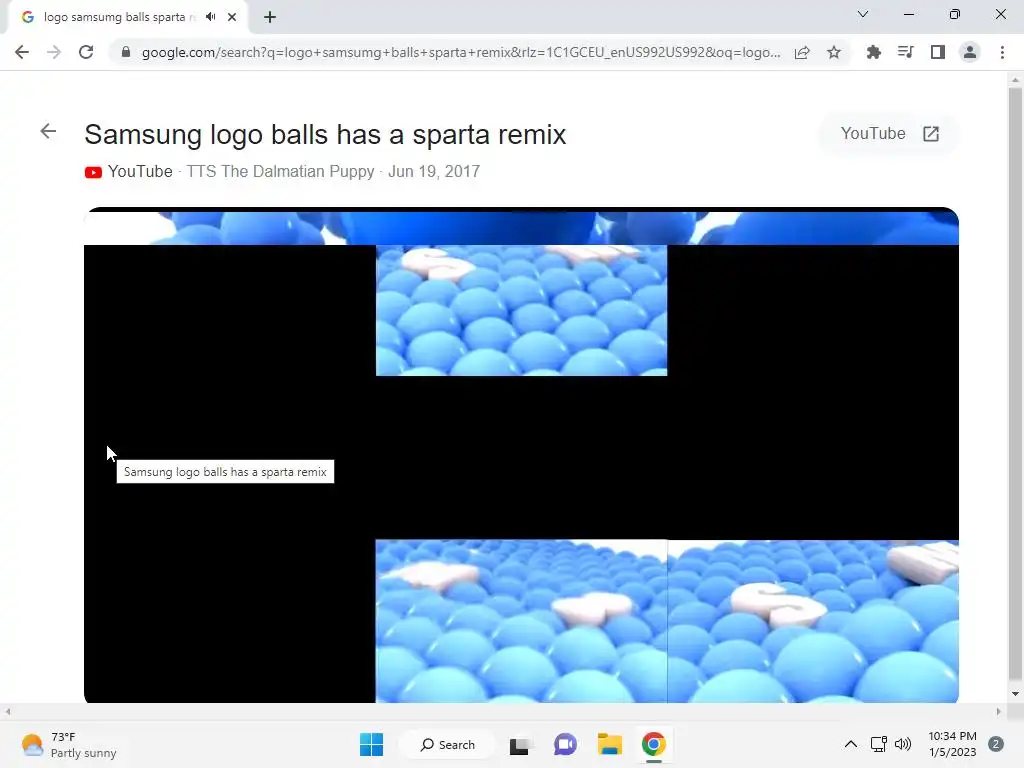Reload the current page
This screenshot has height=768, width=1024.
(x=86, y=52)
